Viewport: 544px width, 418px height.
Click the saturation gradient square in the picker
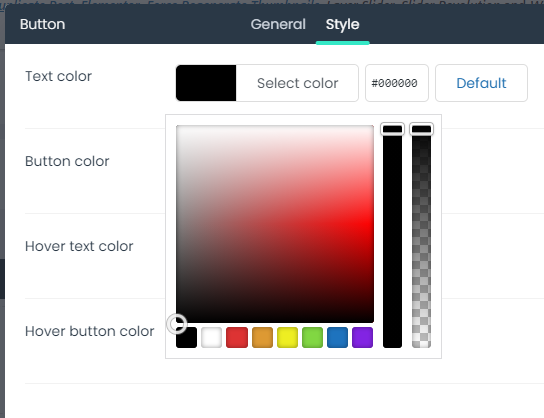275,224
